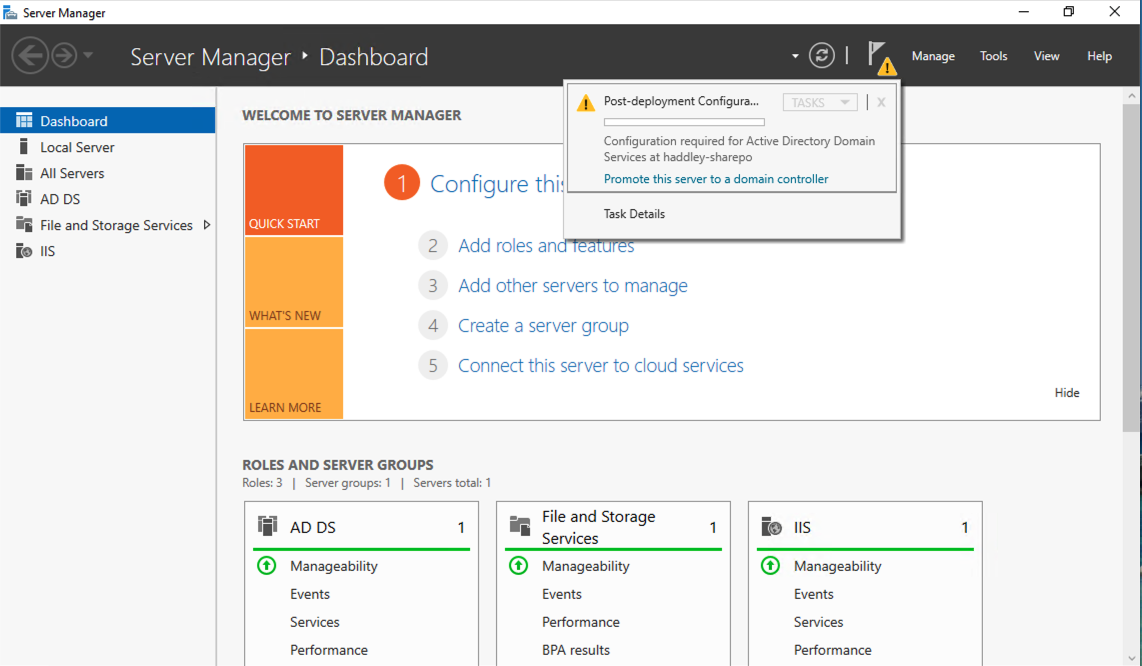Click File and Storage Services sidebar icon

click(x=24, y=224)
